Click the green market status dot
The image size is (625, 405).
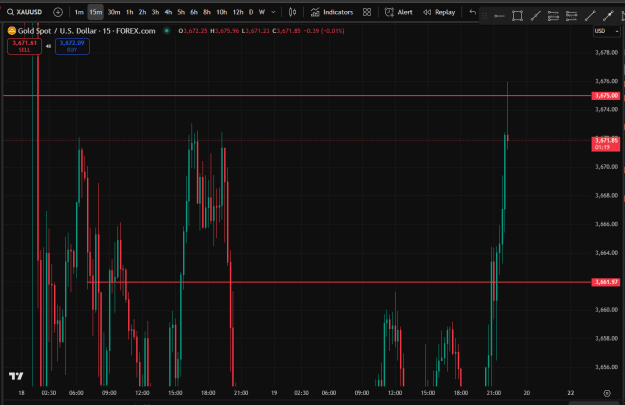[x=167, y=31]
